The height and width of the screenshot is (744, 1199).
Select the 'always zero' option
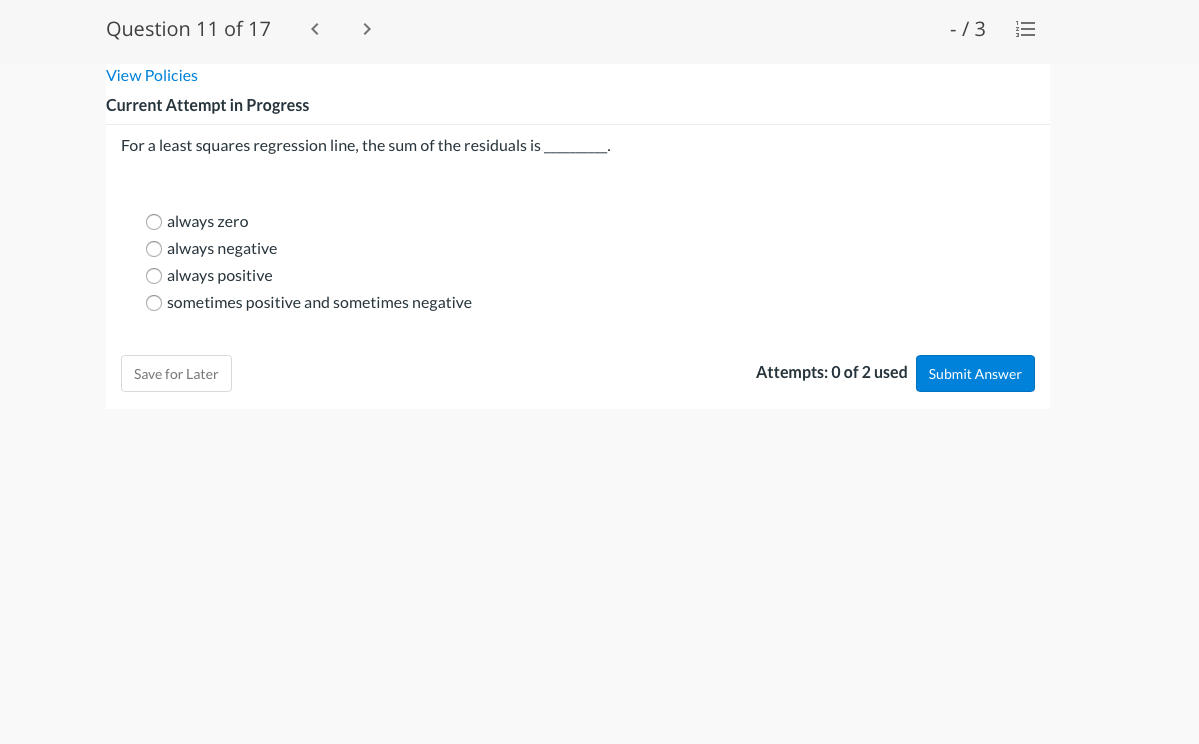[x=154, y=222]
